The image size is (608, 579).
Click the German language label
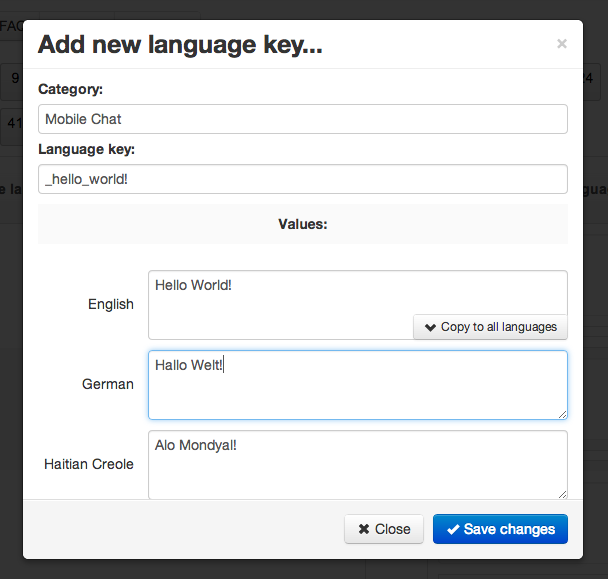tap(107, 384)
